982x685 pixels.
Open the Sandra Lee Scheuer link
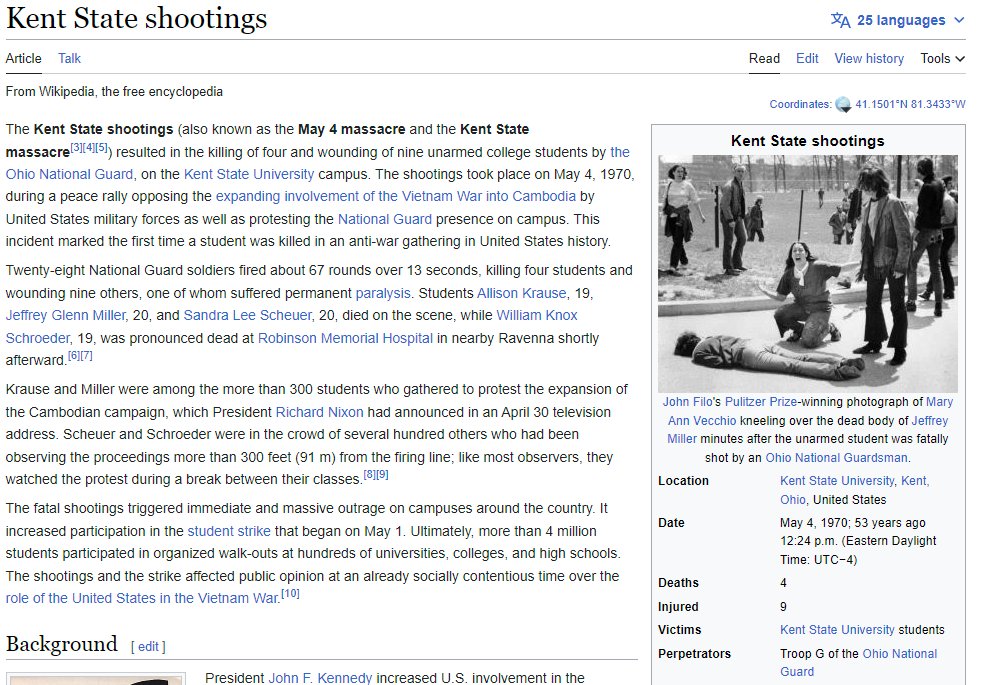click(247, 315)
